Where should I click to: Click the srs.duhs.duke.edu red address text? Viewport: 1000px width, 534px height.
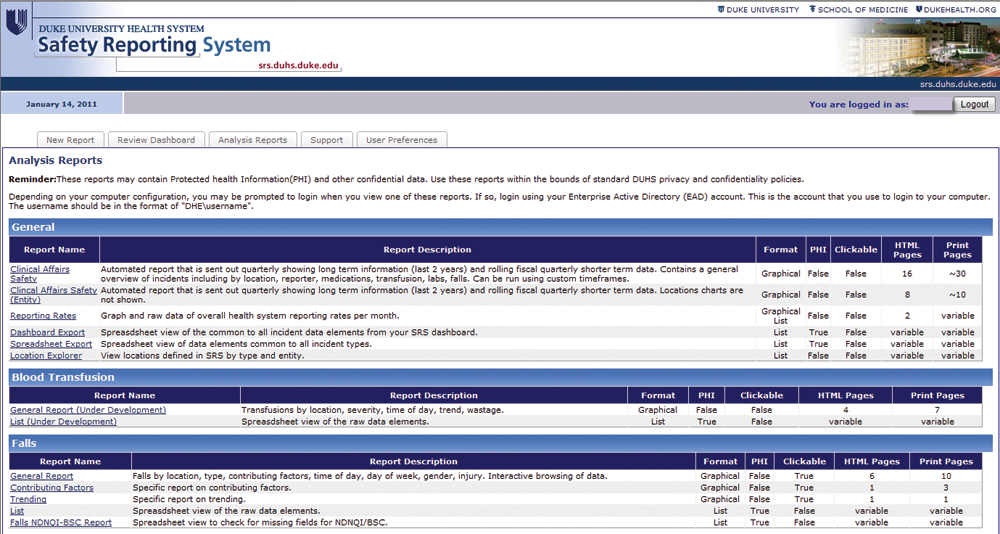(x=298, y=65)
